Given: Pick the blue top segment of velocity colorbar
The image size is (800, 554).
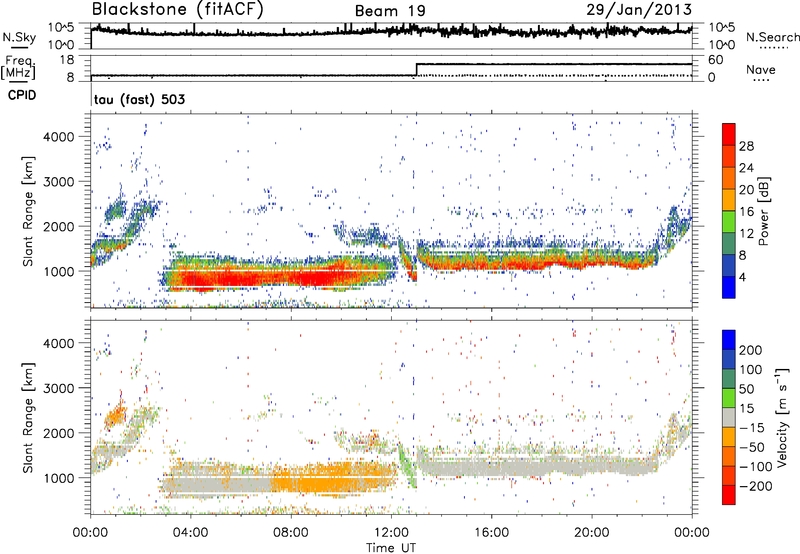Looking at the screenshot, I should coord(729,340).
